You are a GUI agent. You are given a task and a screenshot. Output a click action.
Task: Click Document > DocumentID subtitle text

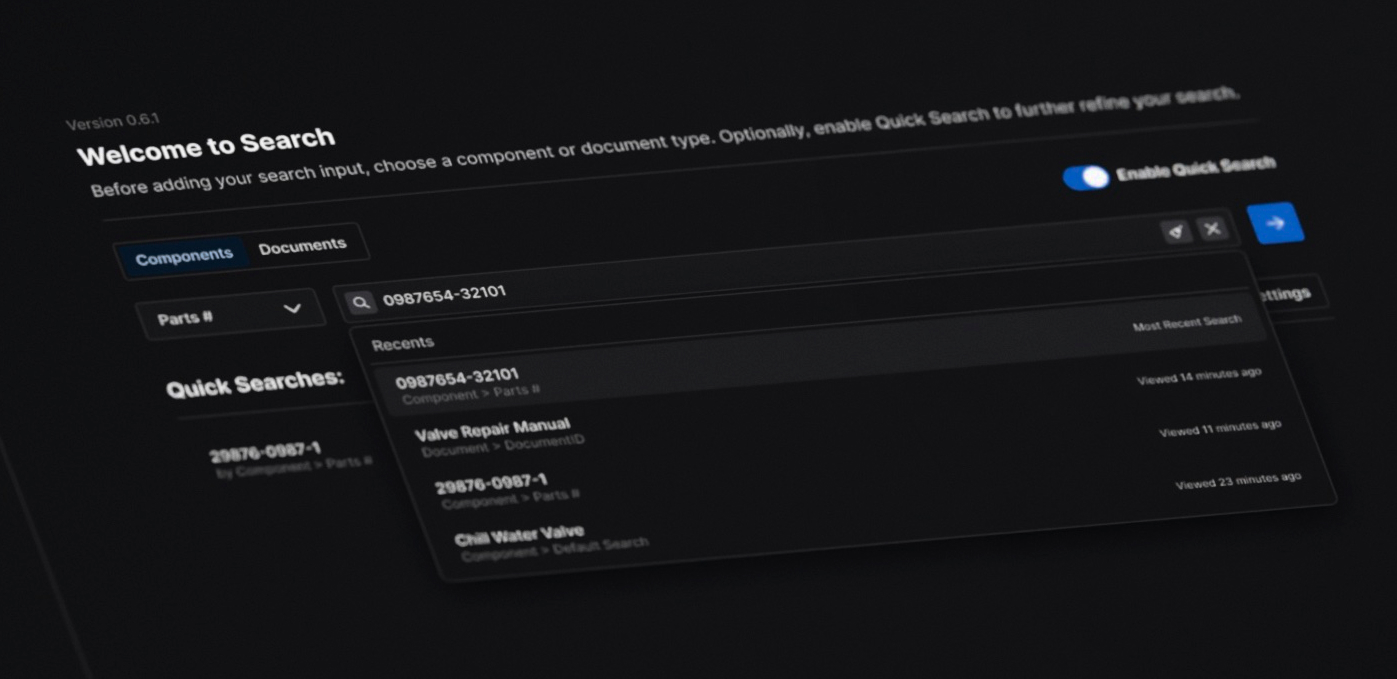504,444
